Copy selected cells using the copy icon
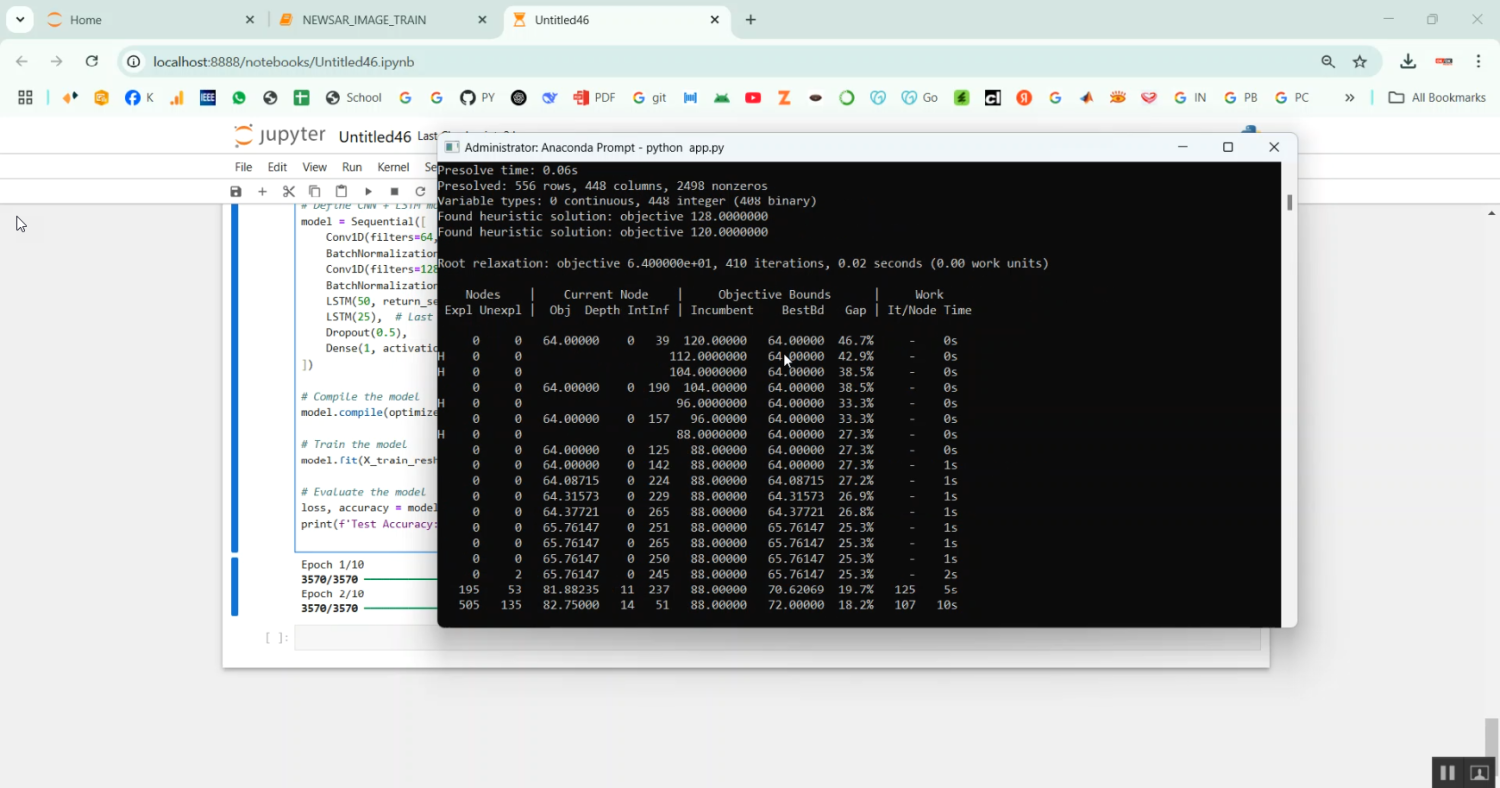This screenshot has height=788, width=1500. (315, 191)
